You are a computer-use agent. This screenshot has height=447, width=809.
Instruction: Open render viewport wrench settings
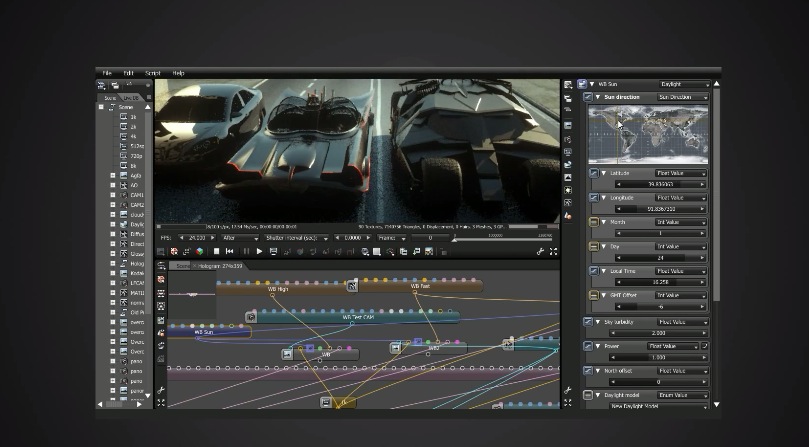pos(540,251)
